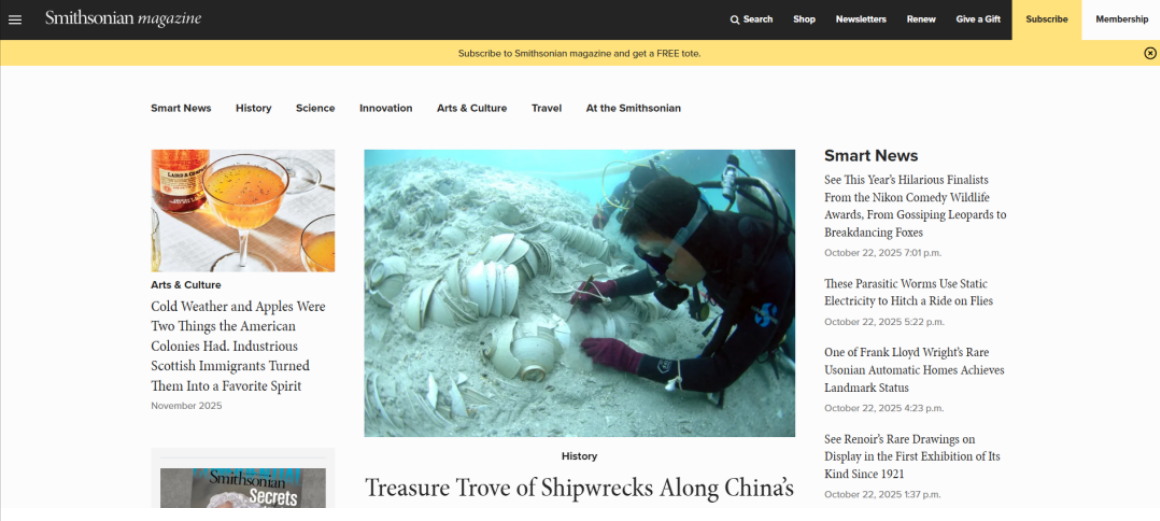This screenshot has height=521, width=1160.
Task: Open the Smithsonian magazine cover thumbnail
Action: (243, 488)
